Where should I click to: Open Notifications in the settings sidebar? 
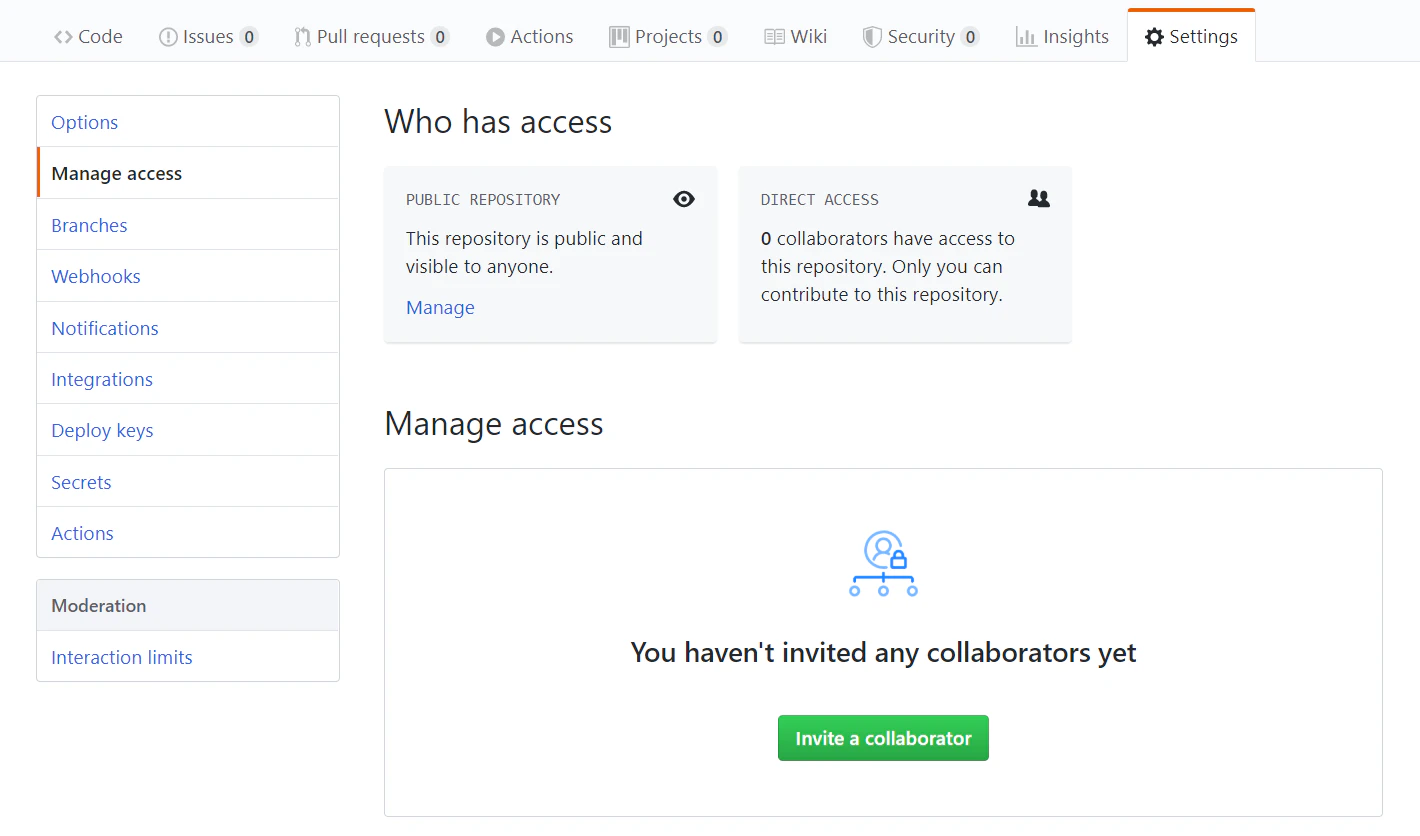pos(188,328)
